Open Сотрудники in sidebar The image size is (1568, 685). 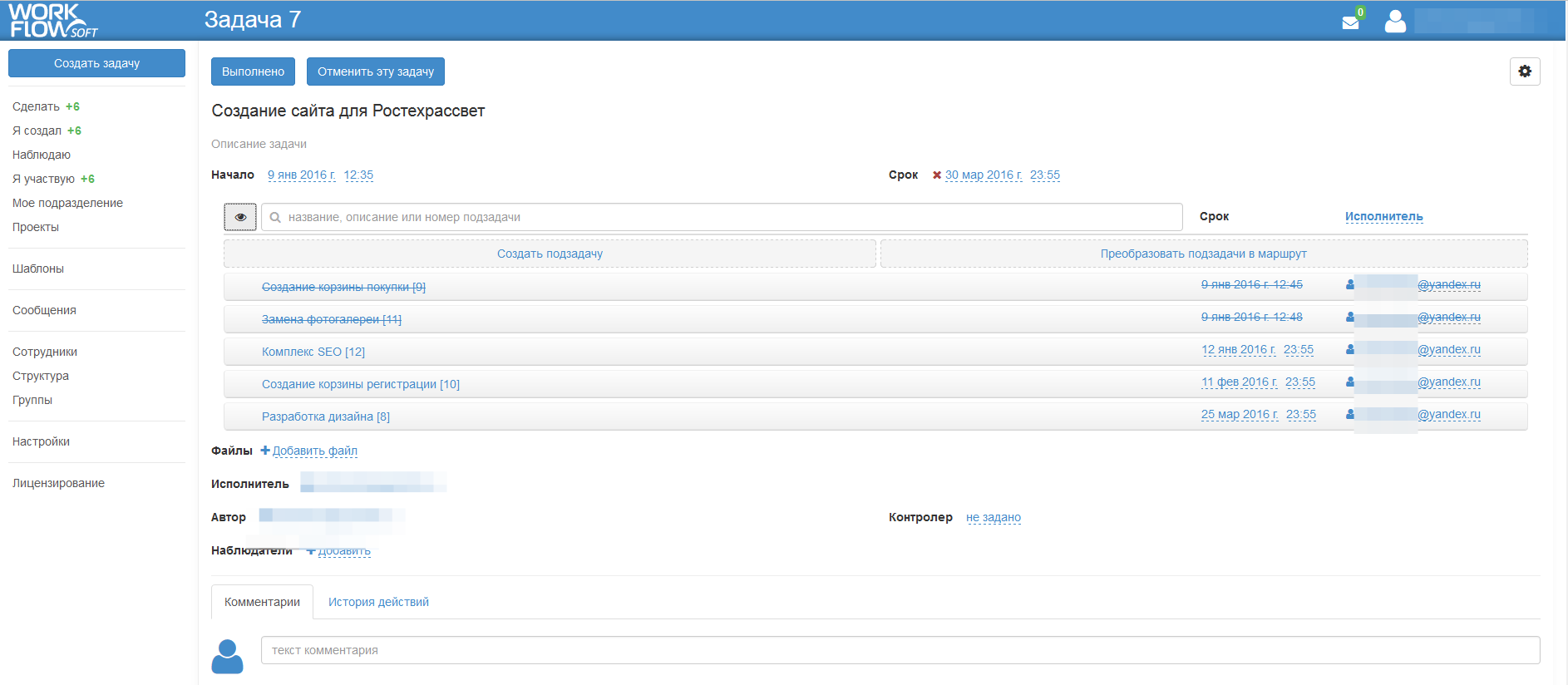point(45,352)
